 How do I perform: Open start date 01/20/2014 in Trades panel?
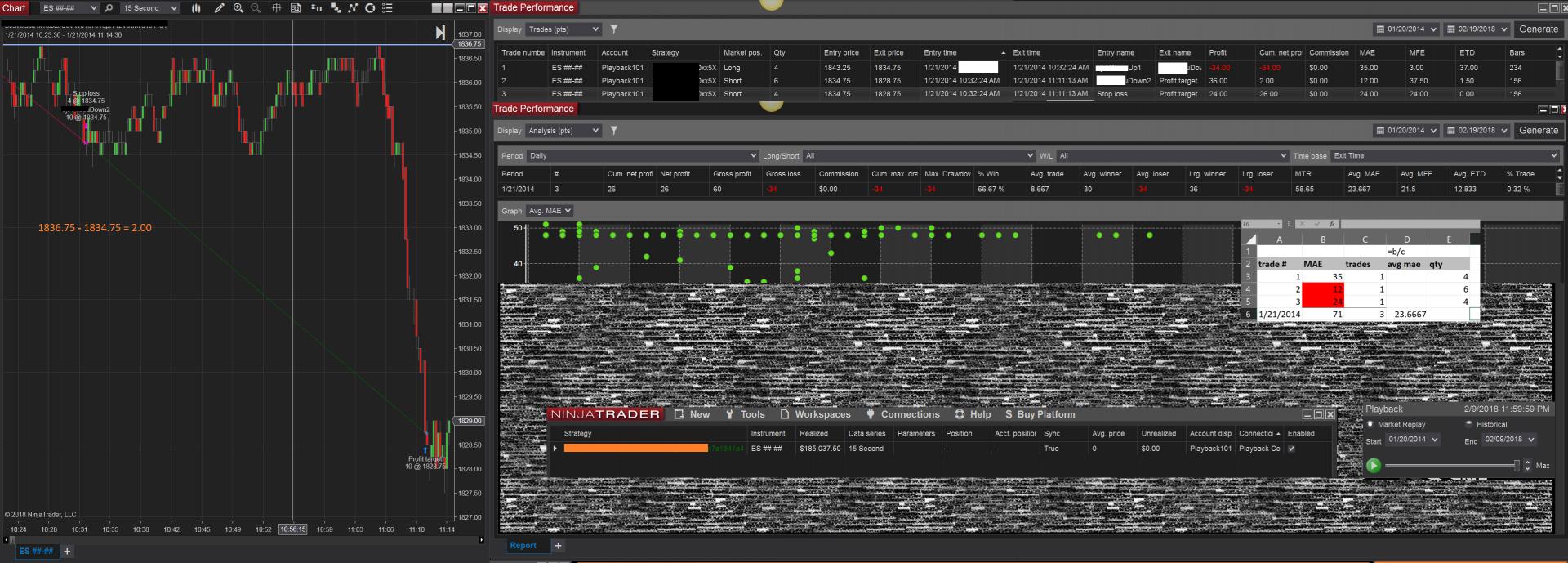point(1405,29)
